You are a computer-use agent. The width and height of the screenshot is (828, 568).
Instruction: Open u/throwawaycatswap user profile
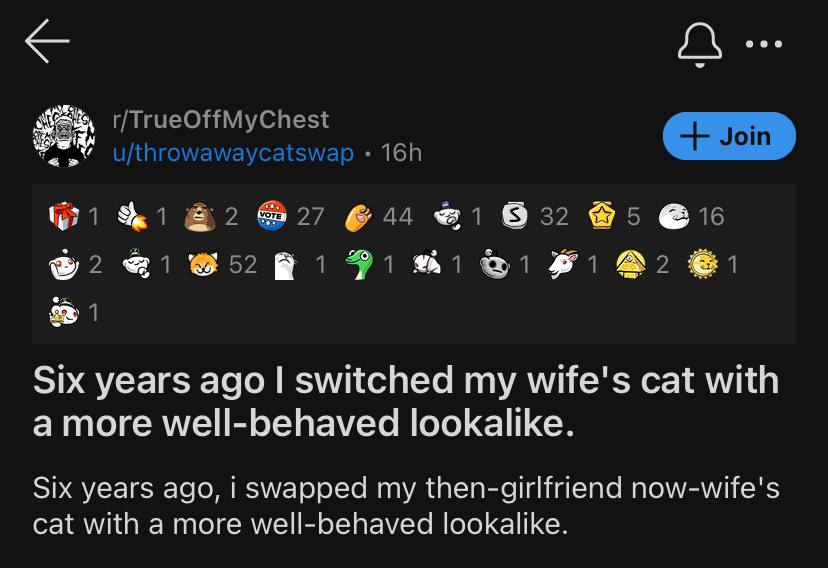232,152
